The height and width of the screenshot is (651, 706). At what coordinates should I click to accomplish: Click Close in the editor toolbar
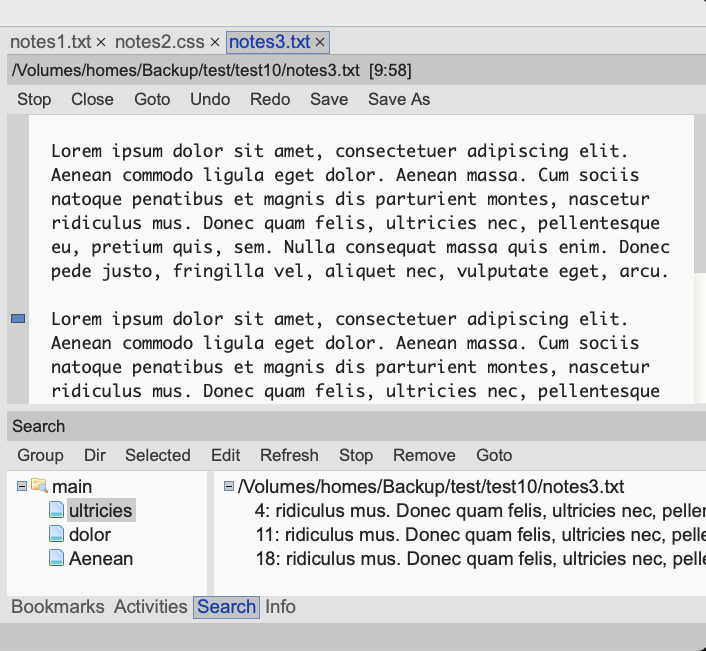pos(92,99)
